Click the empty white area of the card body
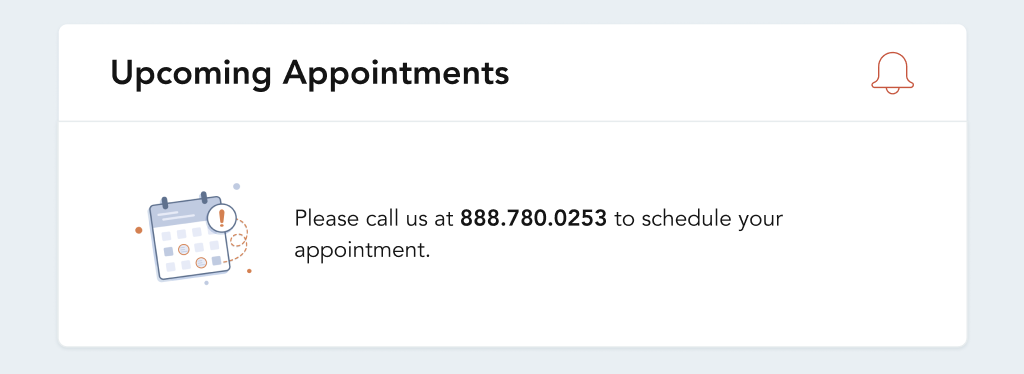 coord(653,307)
